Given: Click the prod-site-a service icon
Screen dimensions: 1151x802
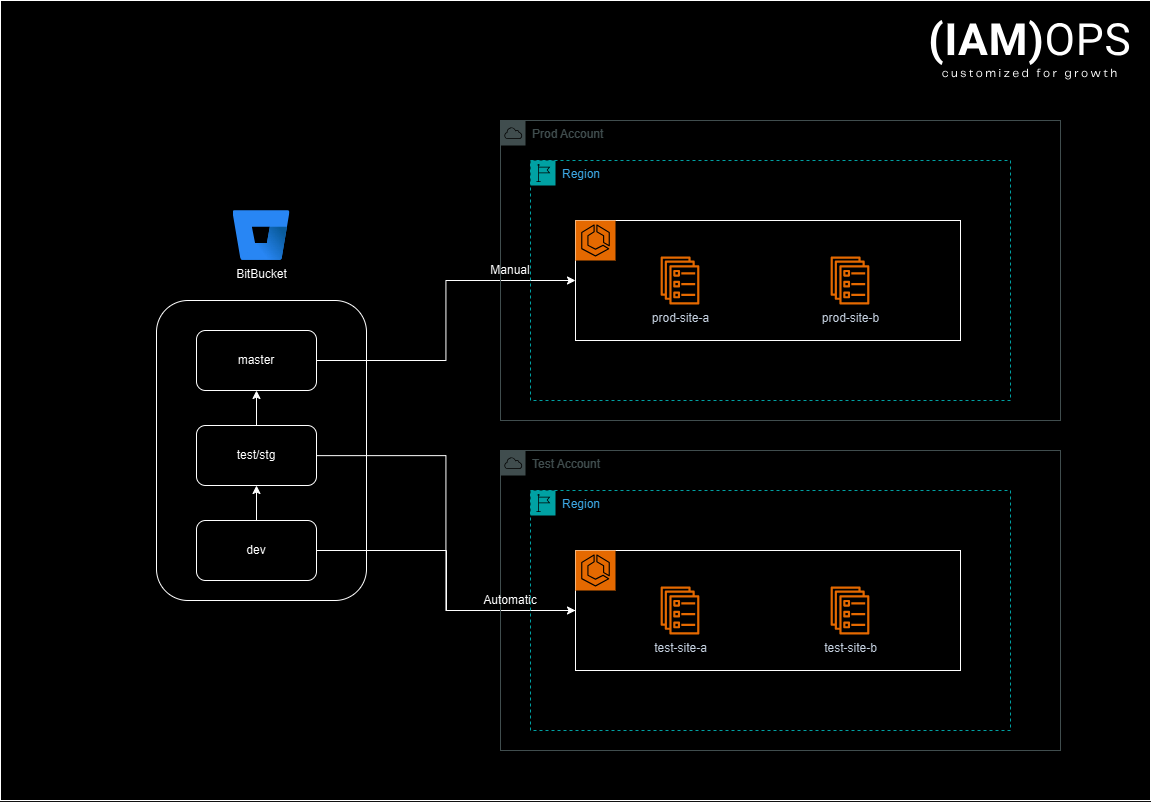Looking at the screenshot, I should [x=680, y=280].
